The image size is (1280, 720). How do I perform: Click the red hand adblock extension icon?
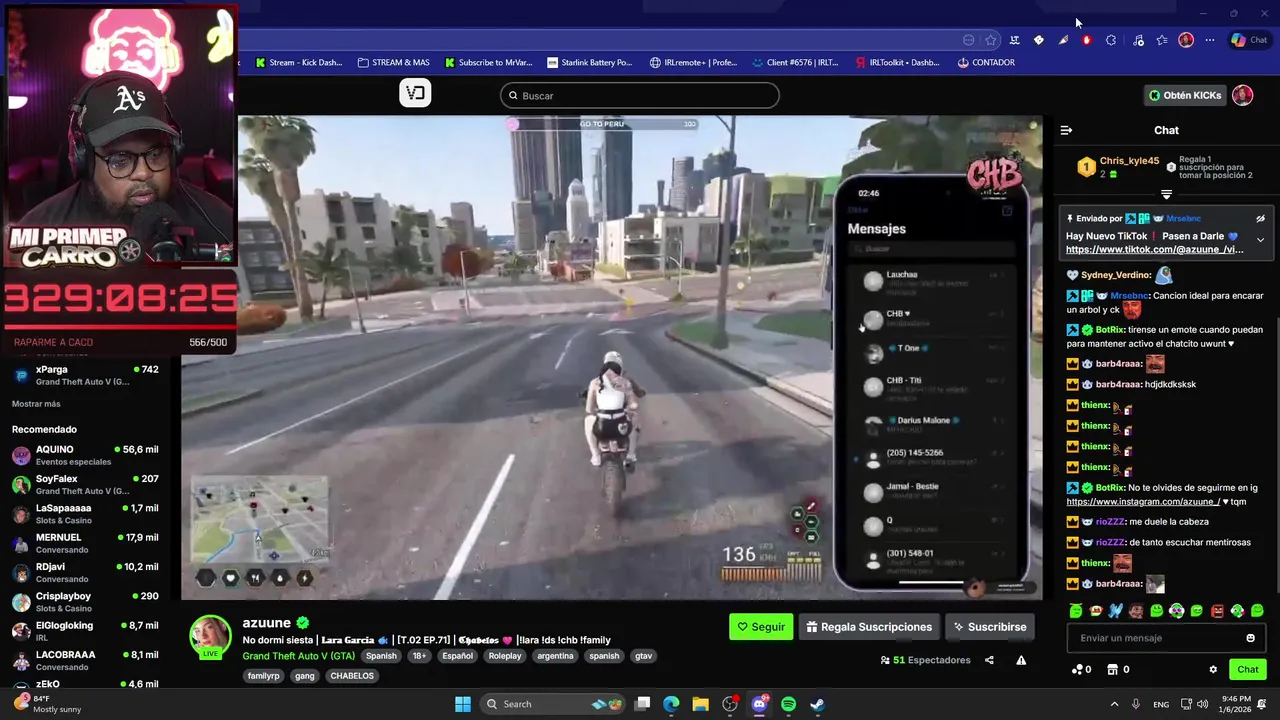click(1087, 40)
